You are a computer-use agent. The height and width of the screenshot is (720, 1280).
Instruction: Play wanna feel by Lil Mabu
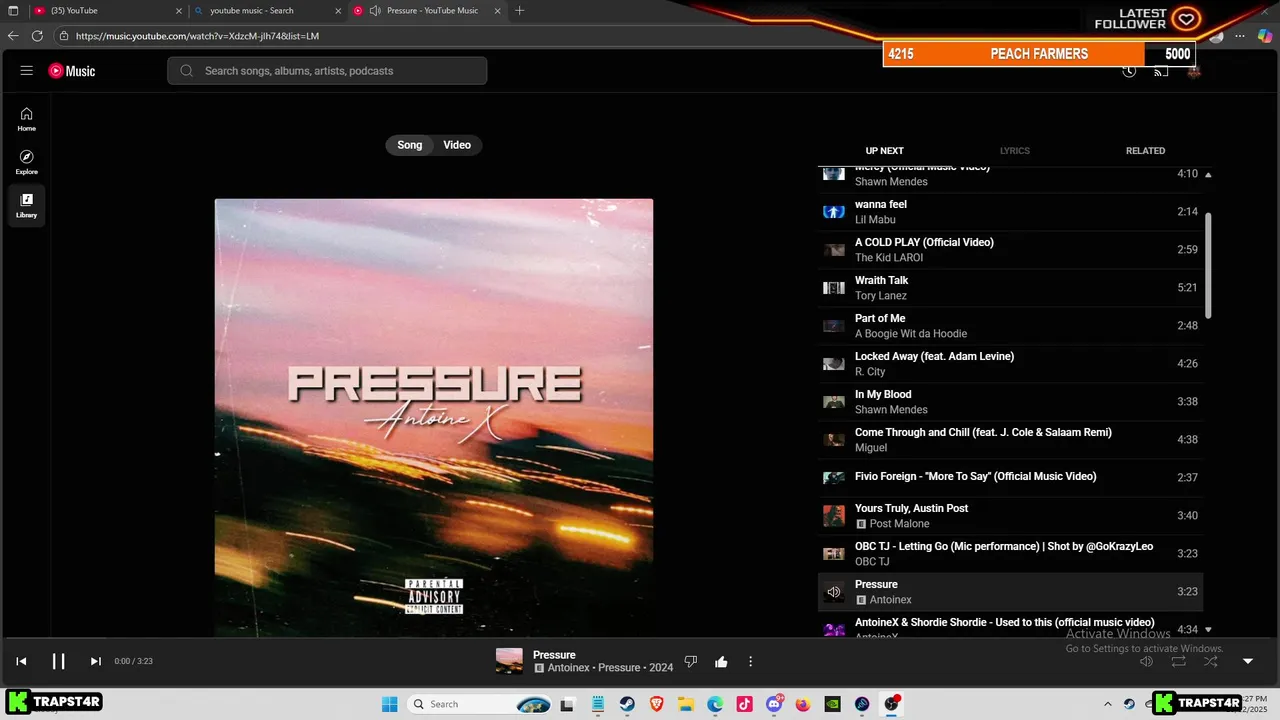(1011, 212)
